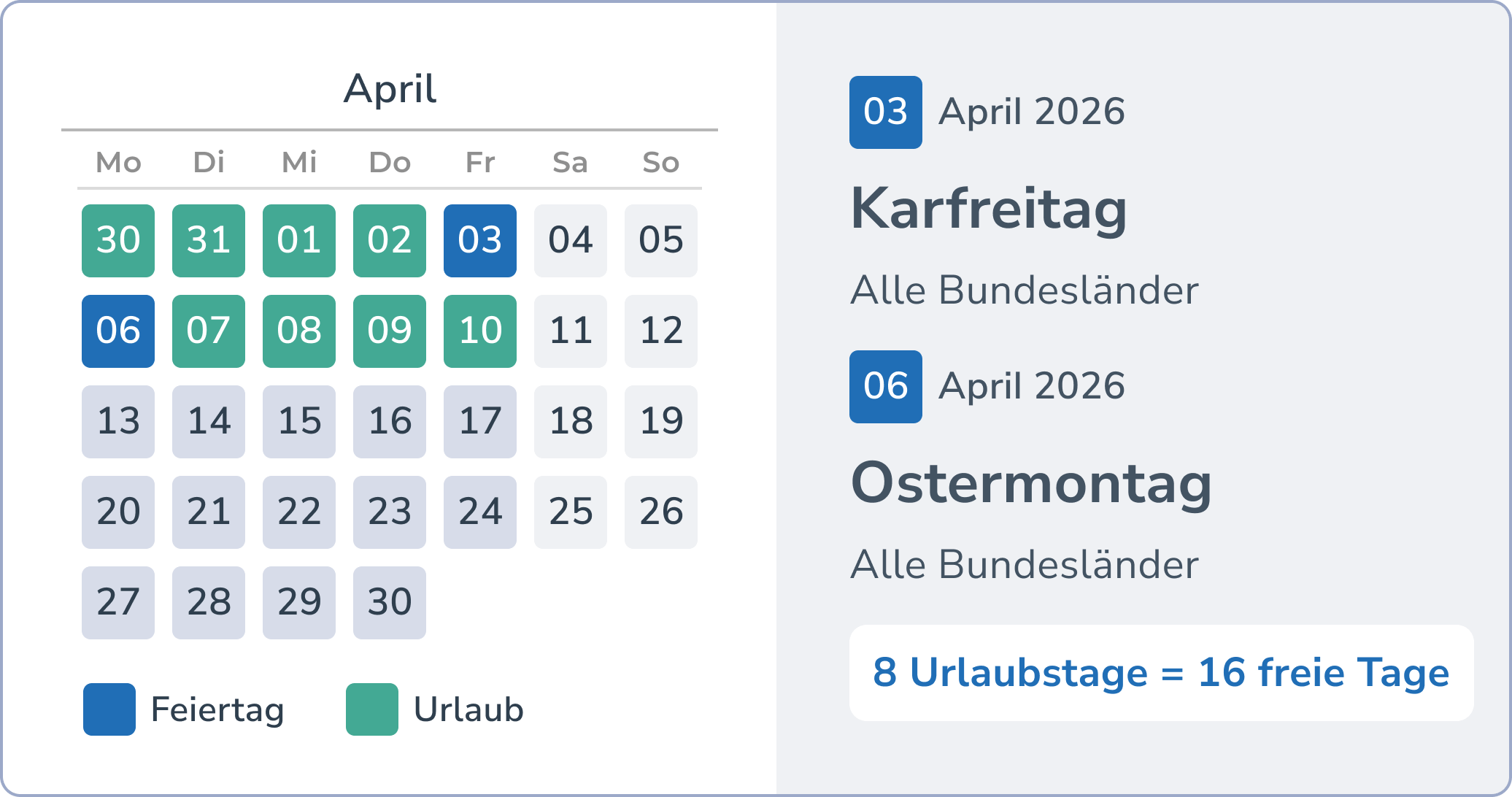Select the green vacation day 10
Screen dimensions: 1512x797
pos(479,331)
